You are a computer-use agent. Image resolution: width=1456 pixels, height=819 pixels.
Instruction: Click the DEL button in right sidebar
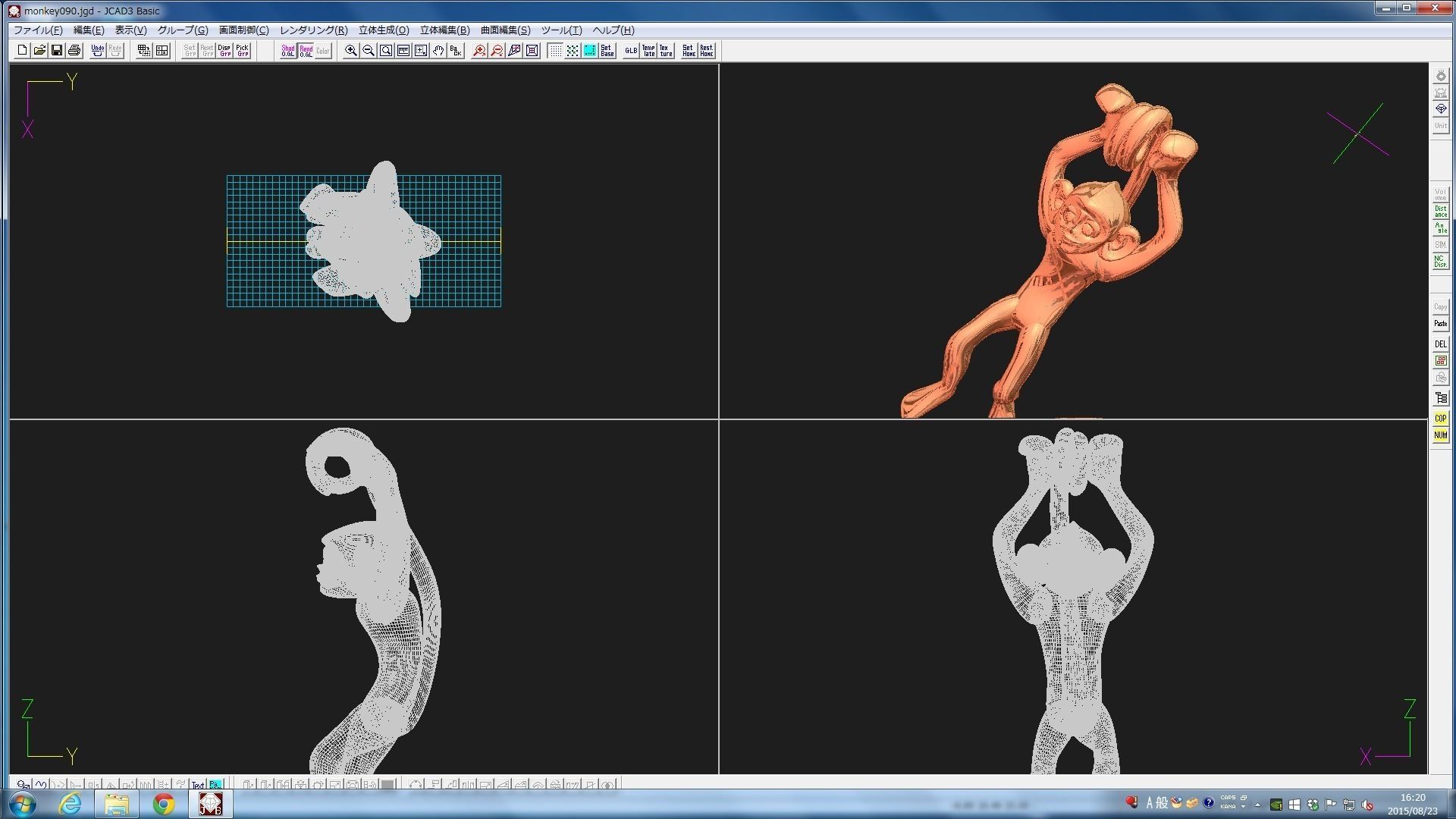1440,344
